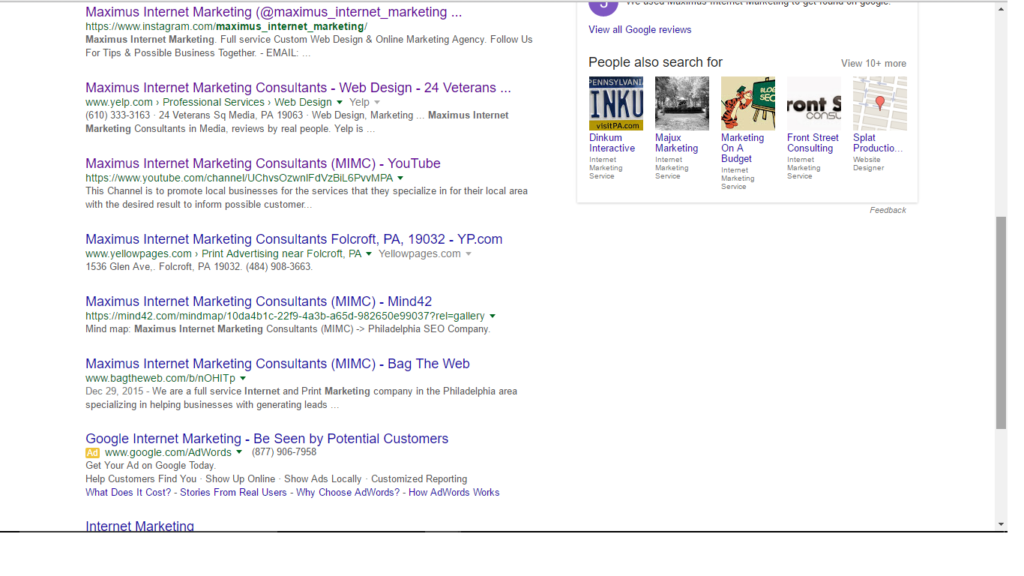
Task: Expand dropdown arrow beside mind42.com URL
Action: coord(492,316)
